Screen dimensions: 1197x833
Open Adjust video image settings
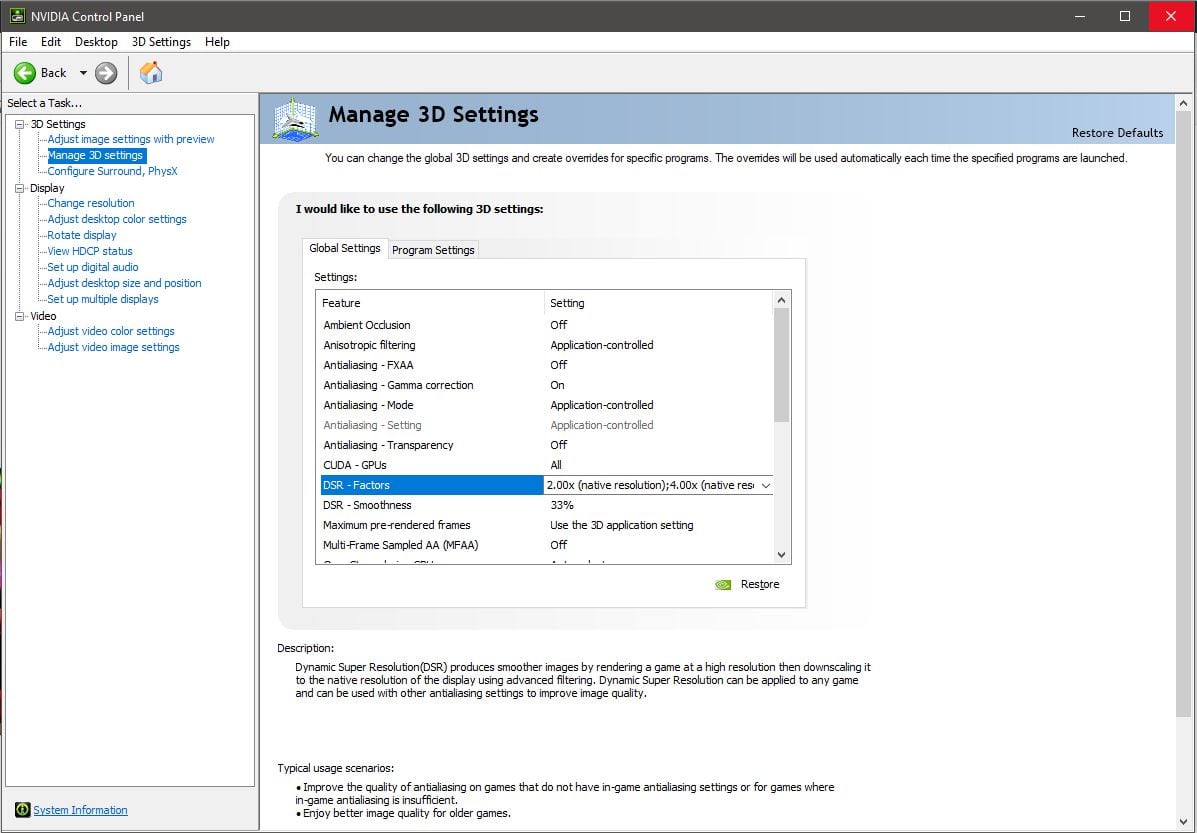click(x=113, y=347)
